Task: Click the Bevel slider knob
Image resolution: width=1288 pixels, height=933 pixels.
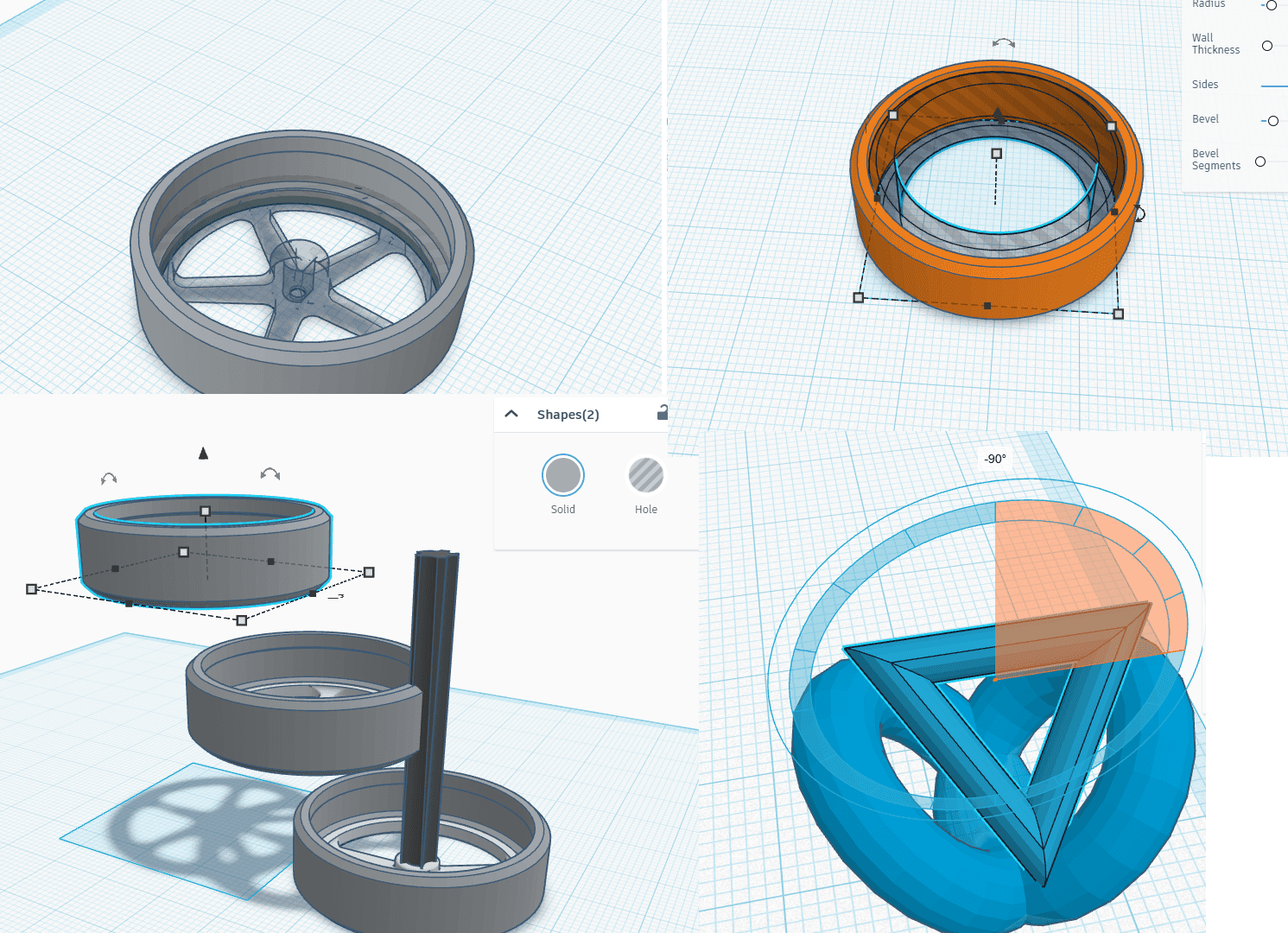Action: pos(1272,121)
